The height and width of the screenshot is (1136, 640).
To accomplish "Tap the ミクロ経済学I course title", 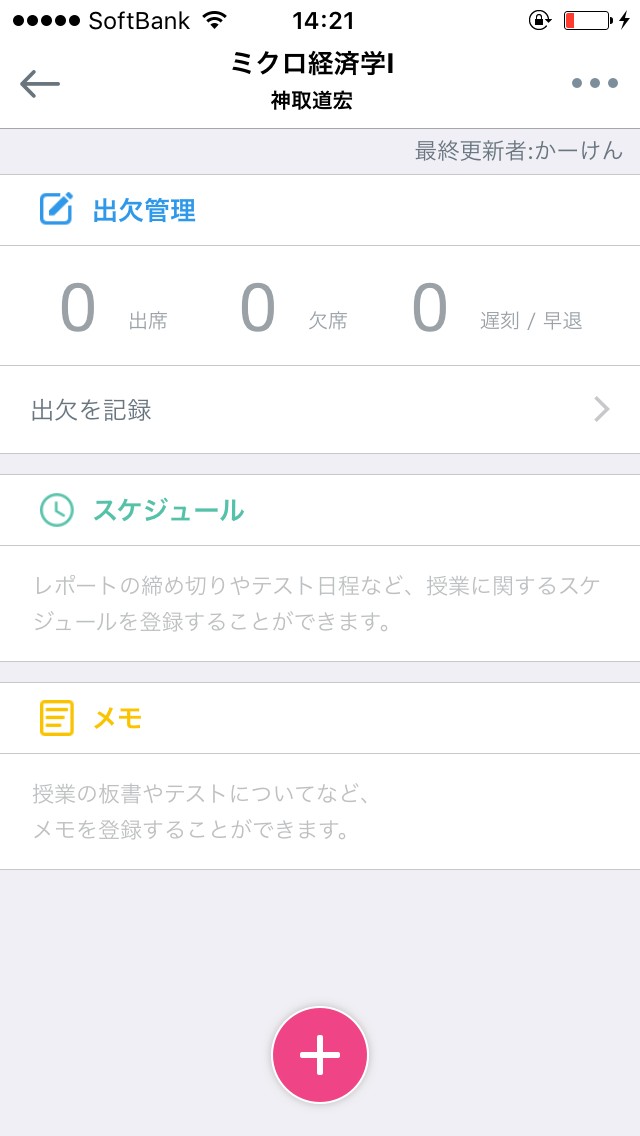I will click(x=312, y=64).
